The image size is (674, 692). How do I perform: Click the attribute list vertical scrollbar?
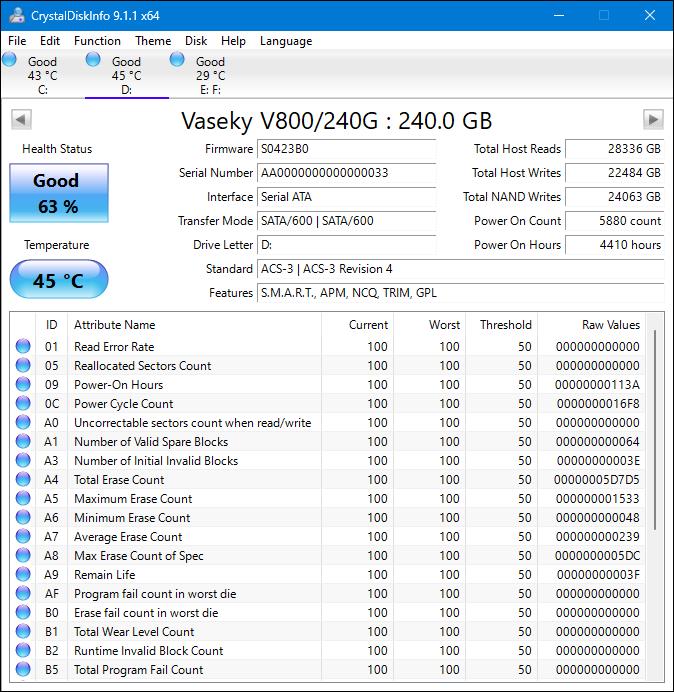(657, 430)
